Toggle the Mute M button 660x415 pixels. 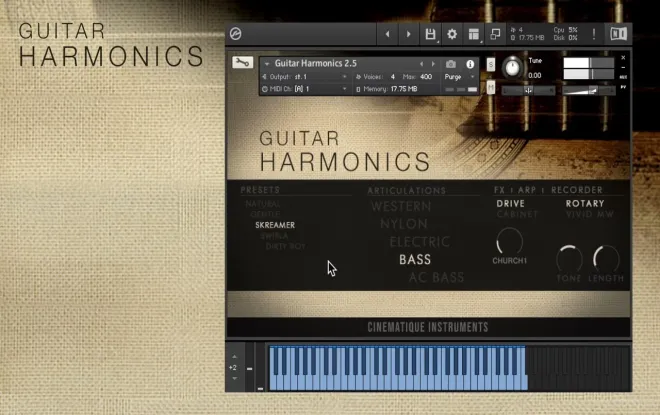click(491, 88)
